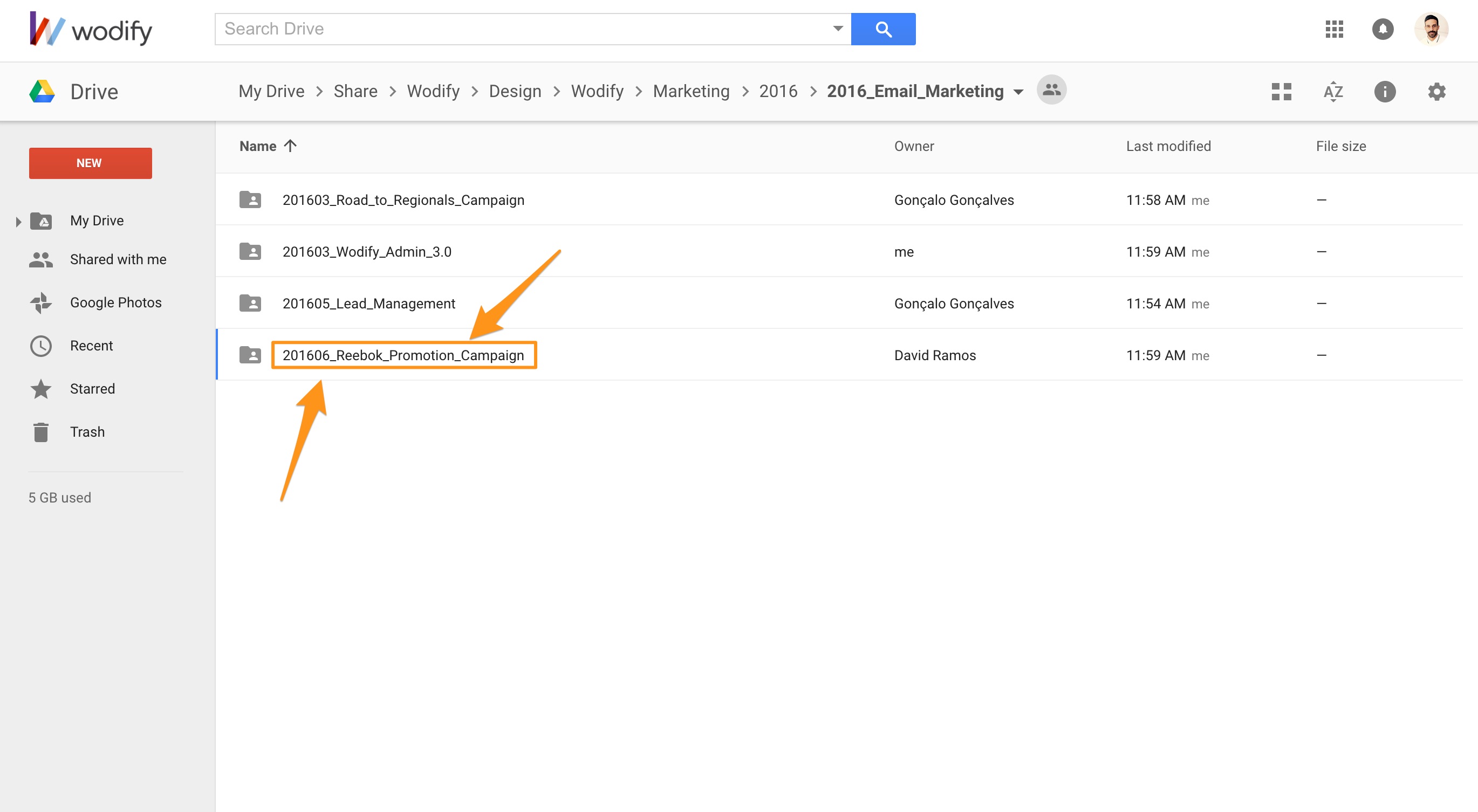Screen dimensions: 1478x812
Task: Click the shared folder people icon
Action: tap(1051, 90)
